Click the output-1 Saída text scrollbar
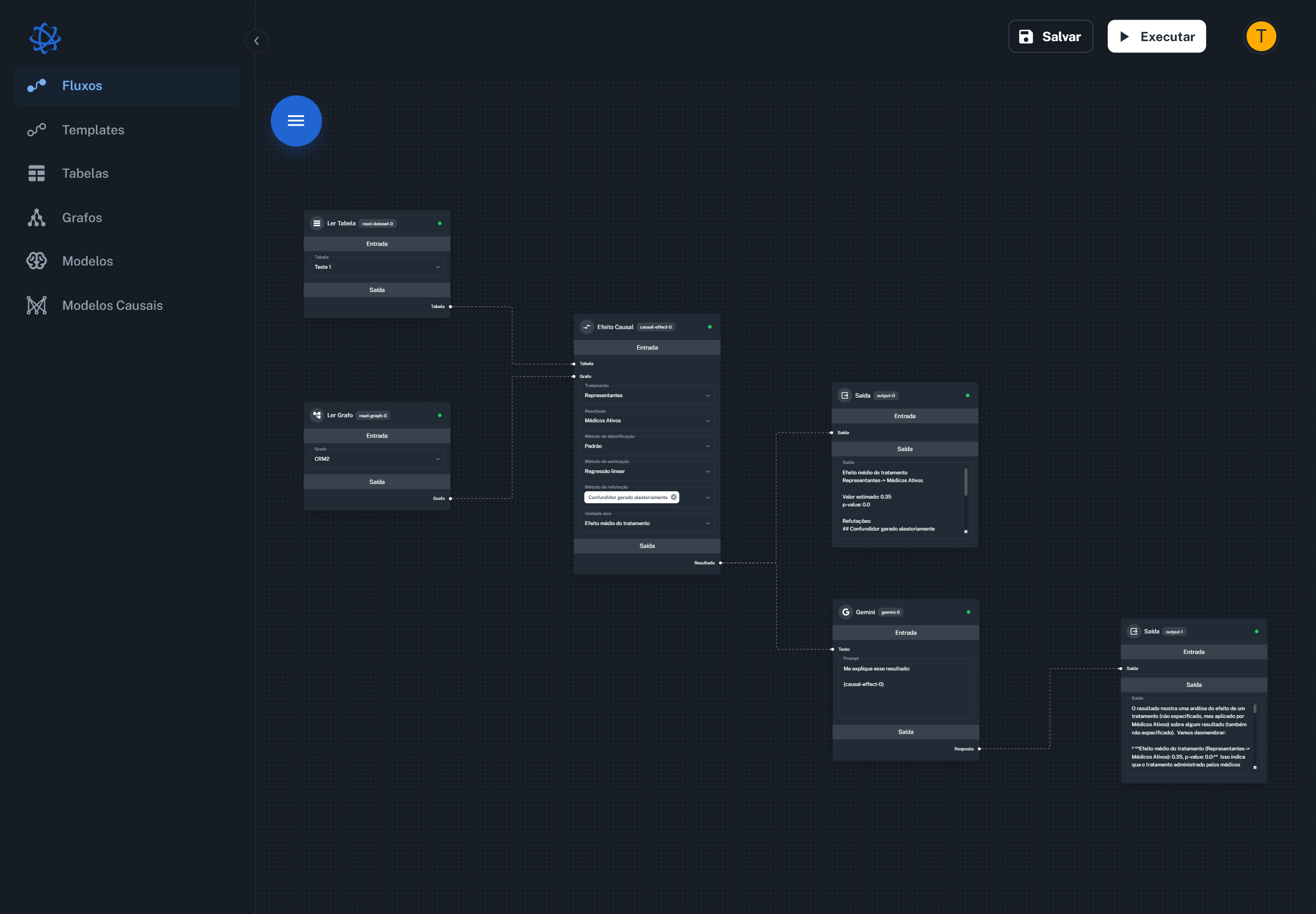The image size is (1316, 914). 1255,709
